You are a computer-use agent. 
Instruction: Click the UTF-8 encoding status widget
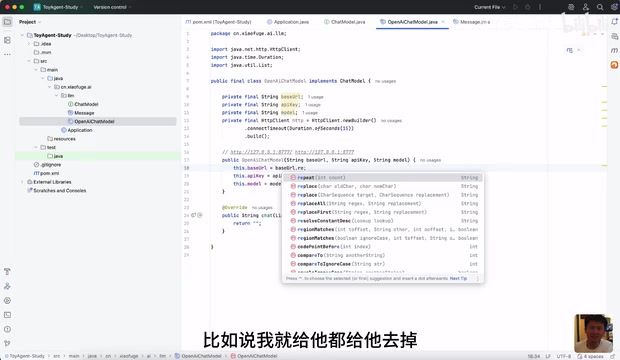(563, 356)
